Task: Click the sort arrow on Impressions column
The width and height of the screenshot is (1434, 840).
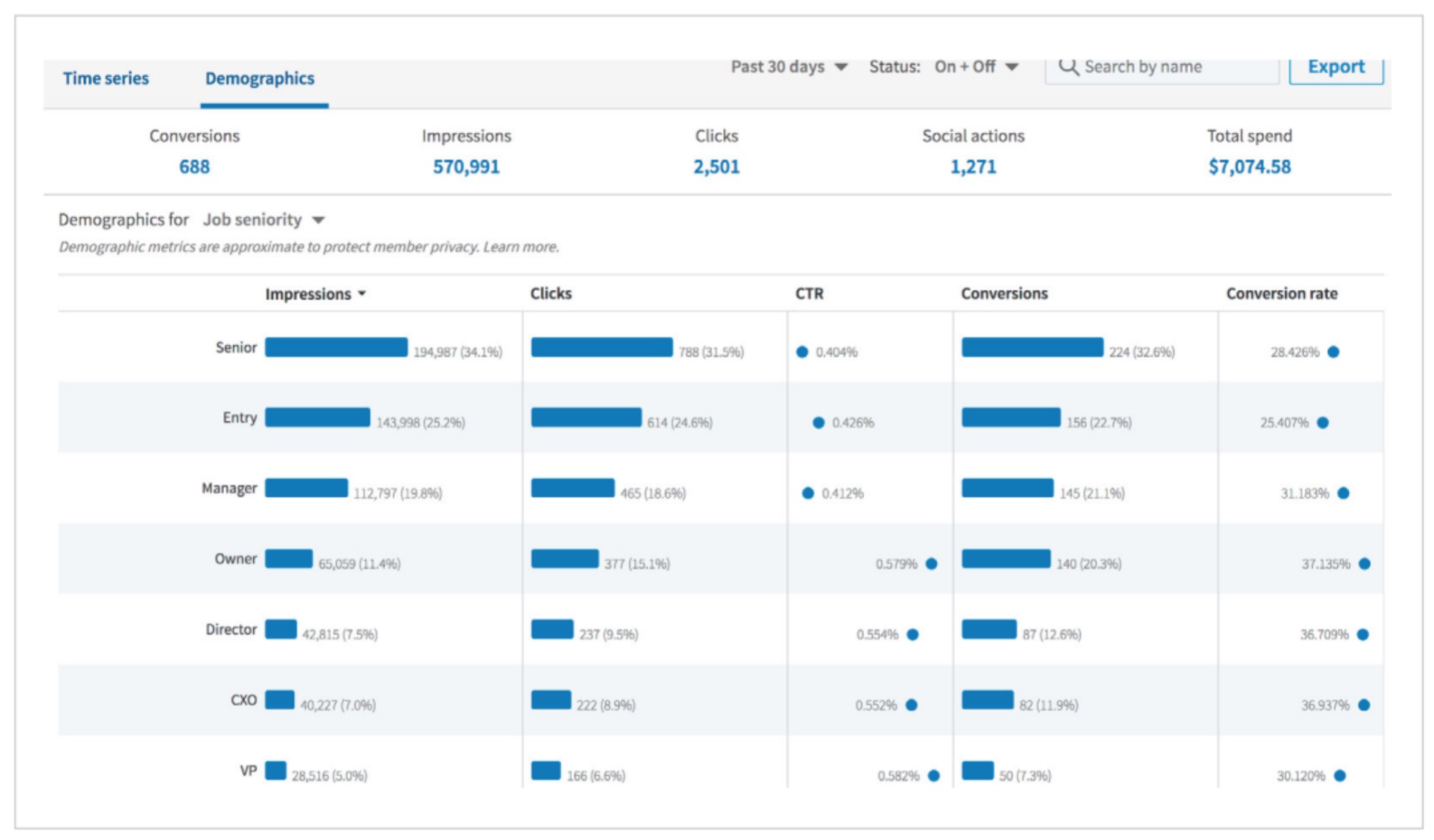Action: point(362,293)
